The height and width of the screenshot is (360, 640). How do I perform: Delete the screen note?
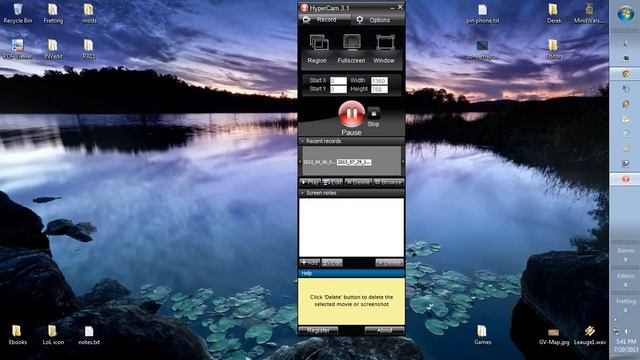[x=389, y=262]
